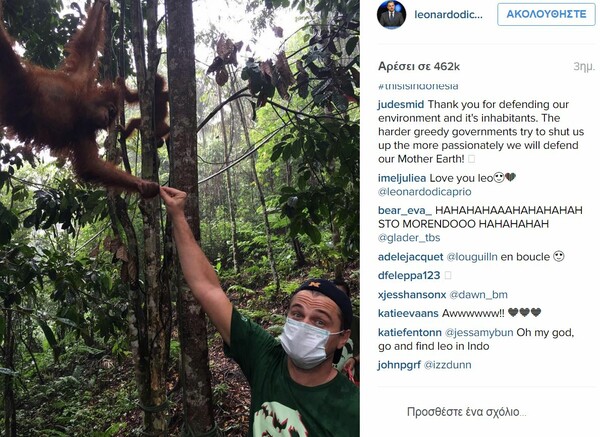Screen dimensions: 600x437
Task: Click the leonardodic... username link
Action: (448, 15)
